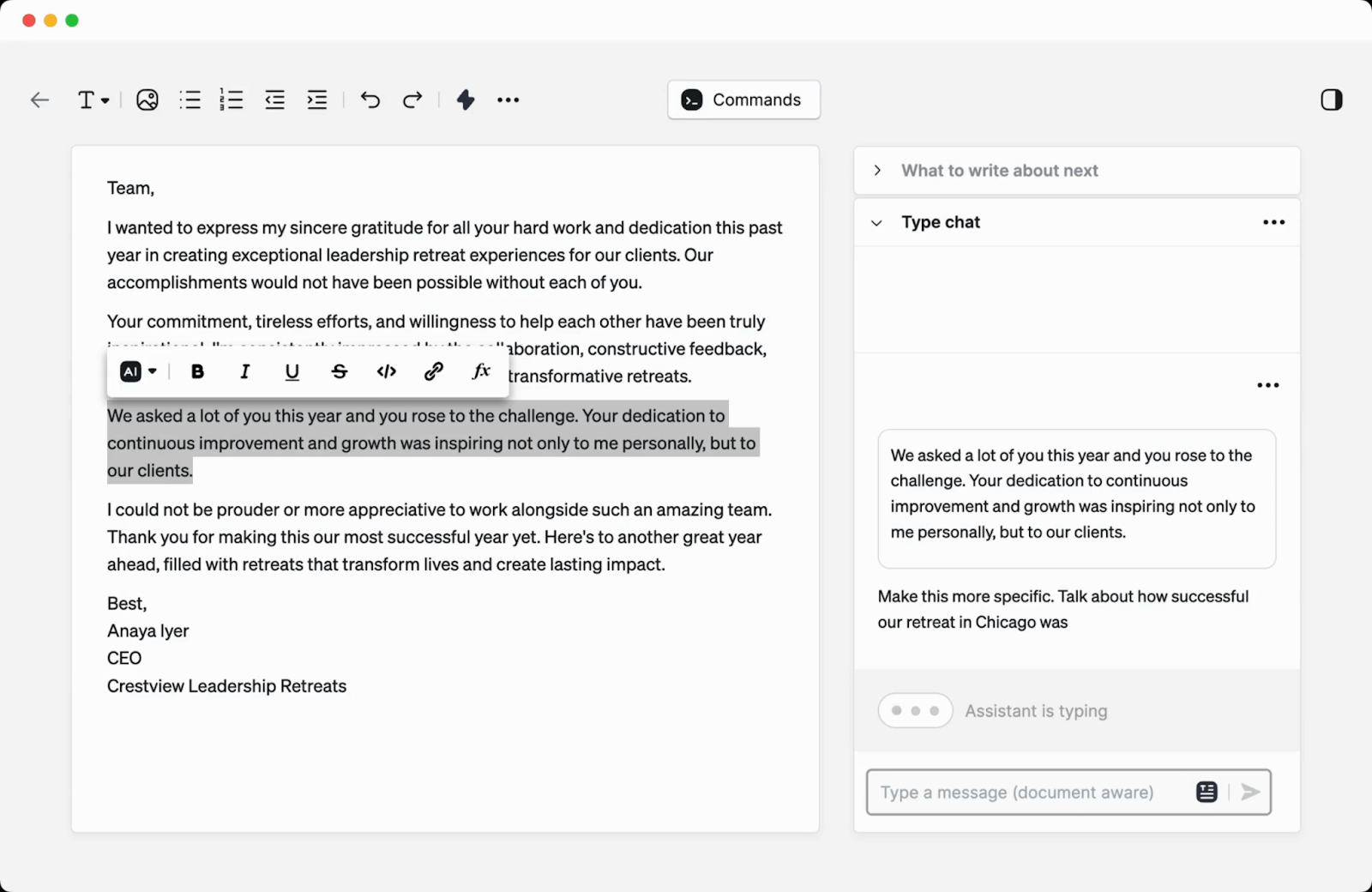Click the code formatting icon
The height and width of the screenshot is (892, 1372).
click(x=386, y=371)
